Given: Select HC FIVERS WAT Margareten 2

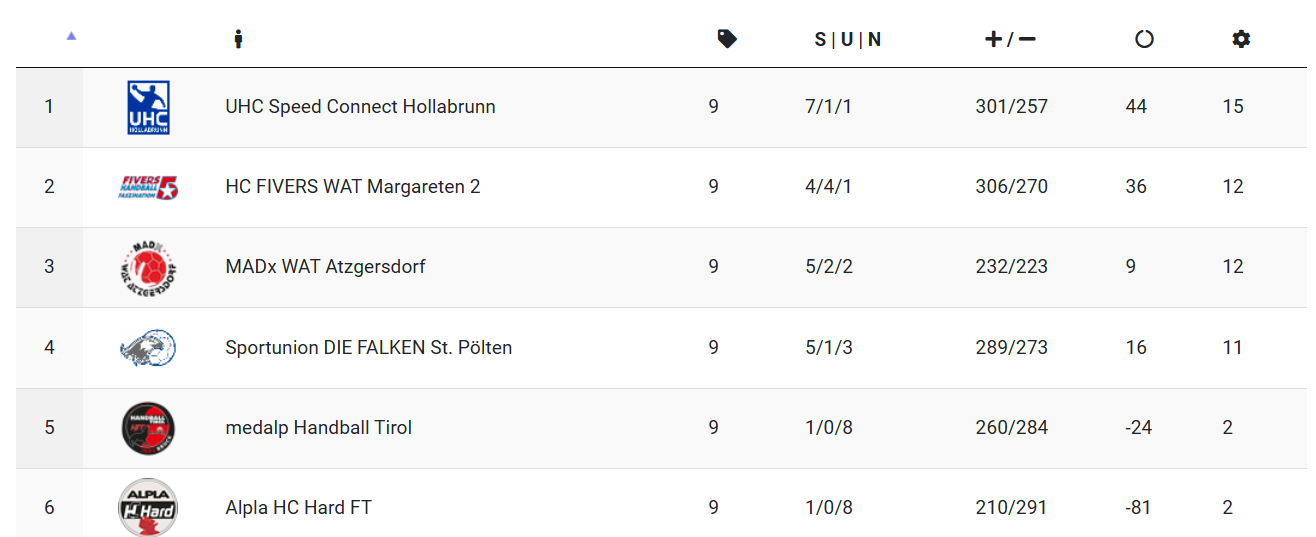Looking at the screenshot, I should pyautogui.click(x=353, y=186).
